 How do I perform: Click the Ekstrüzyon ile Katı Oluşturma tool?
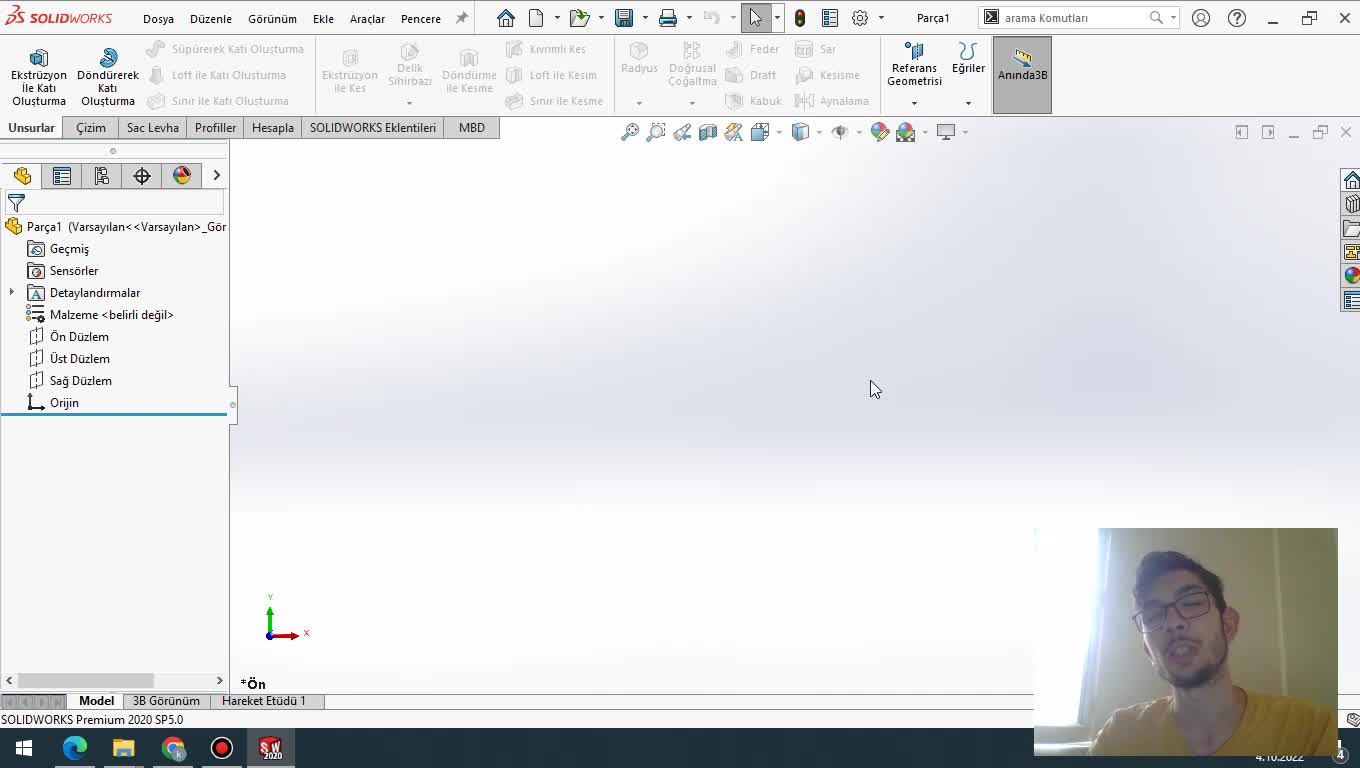coord(39,77)
